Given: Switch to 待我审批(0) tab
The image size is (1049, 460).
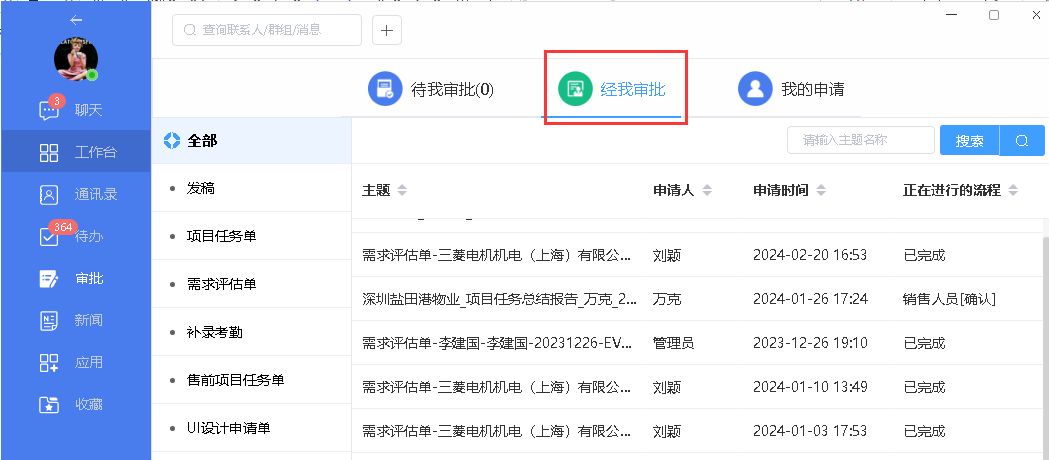Looking at the screenshot, I should (431, 89).
